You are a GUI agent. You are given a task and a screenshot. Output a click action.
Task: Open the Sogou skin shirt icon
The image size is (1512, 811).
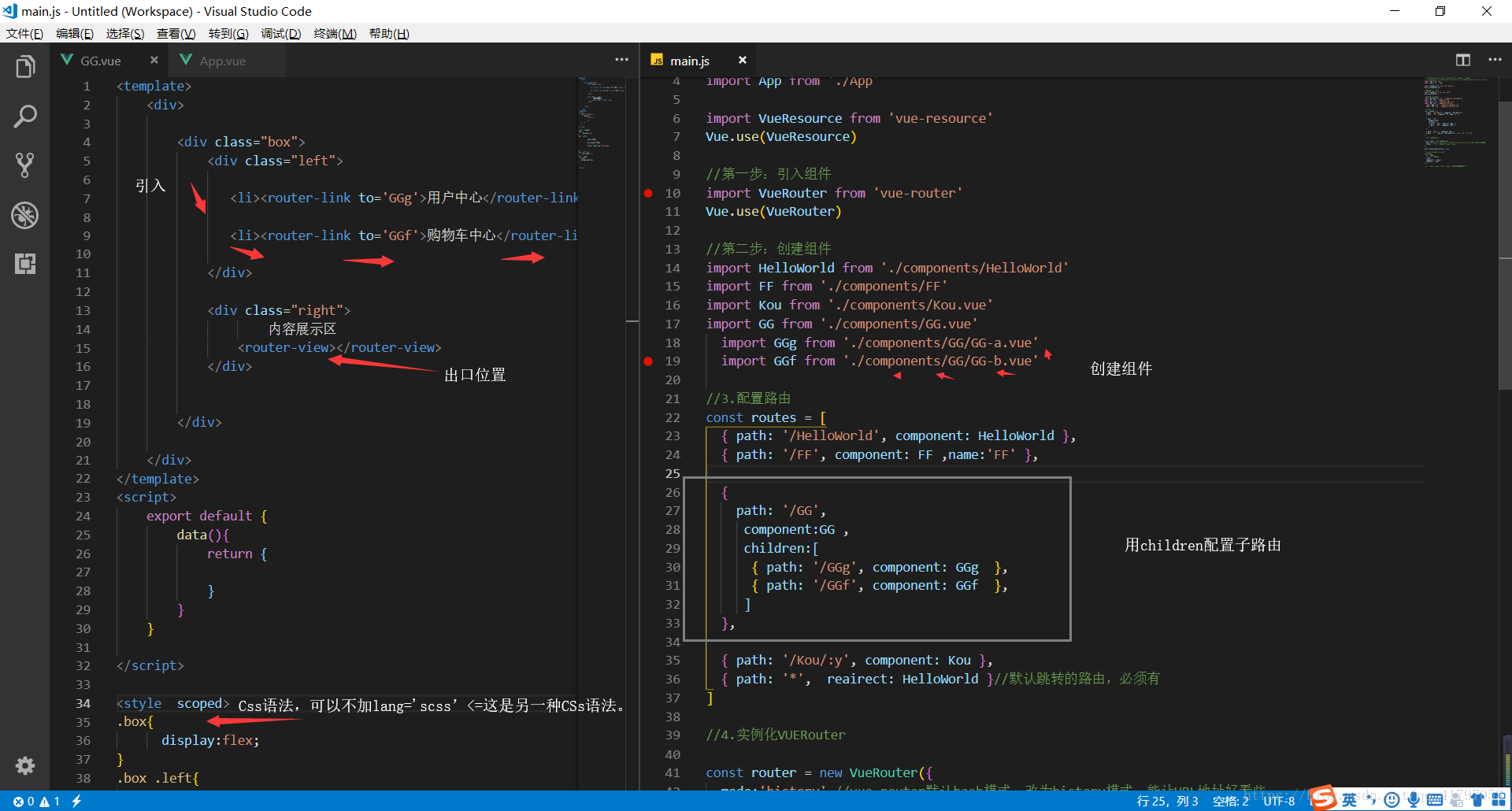[1477, 800]
